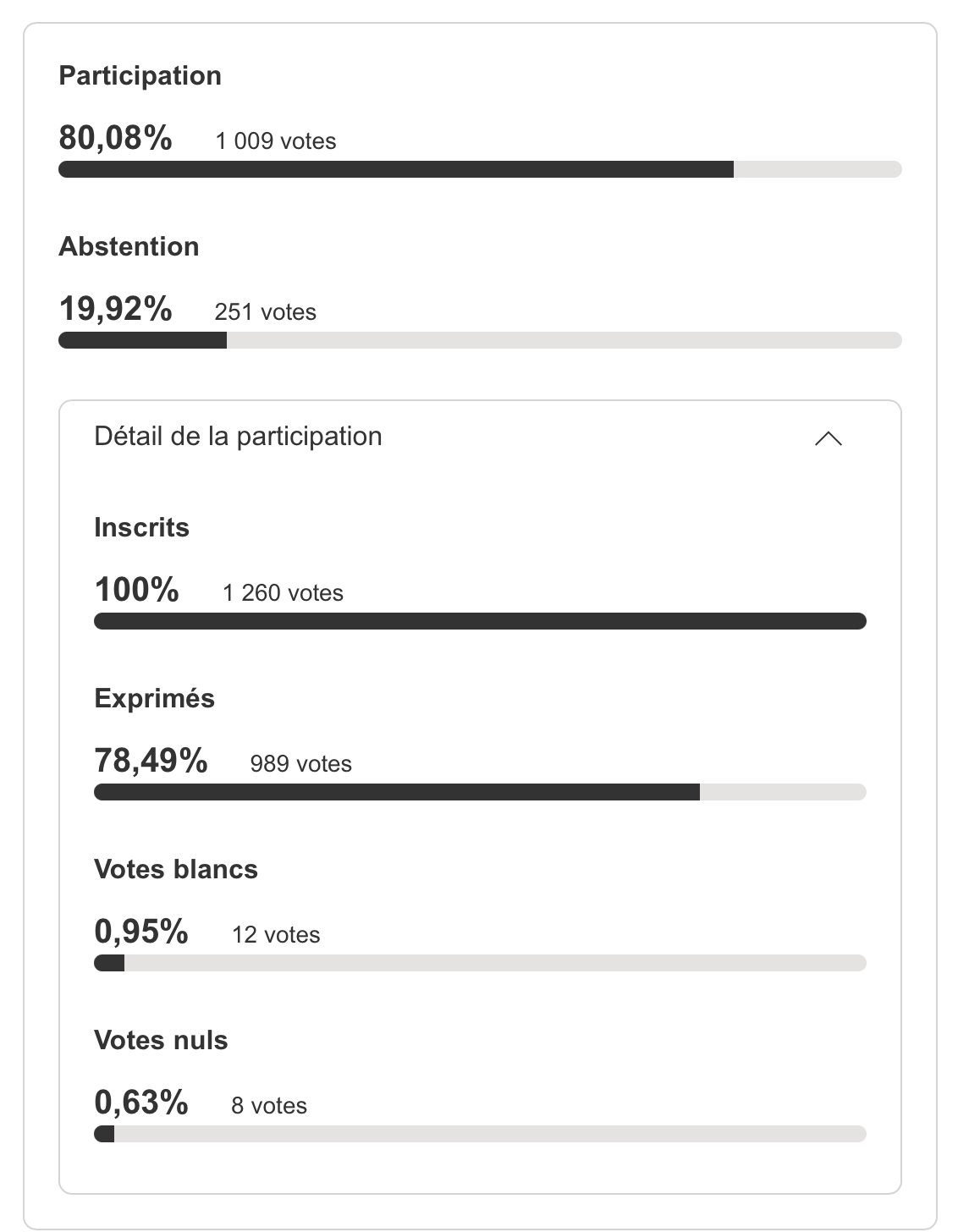The height and width of the screenshot is (1232, 958).
Task: Click the Participation heading
Action: [140, 76]
